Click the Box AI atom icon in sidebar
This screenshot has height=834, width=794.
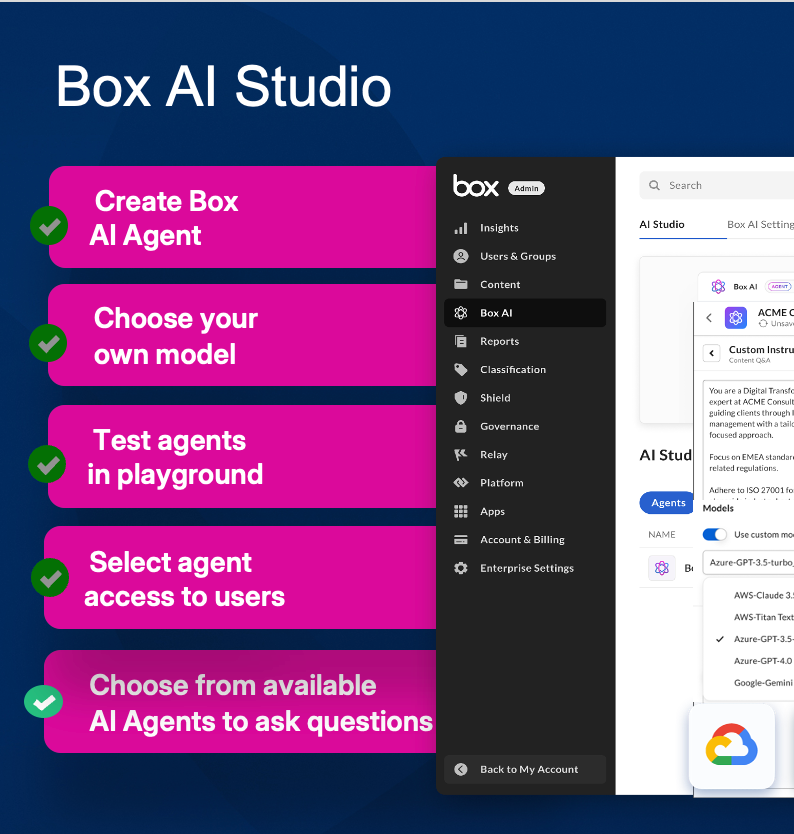coord(461,313)
